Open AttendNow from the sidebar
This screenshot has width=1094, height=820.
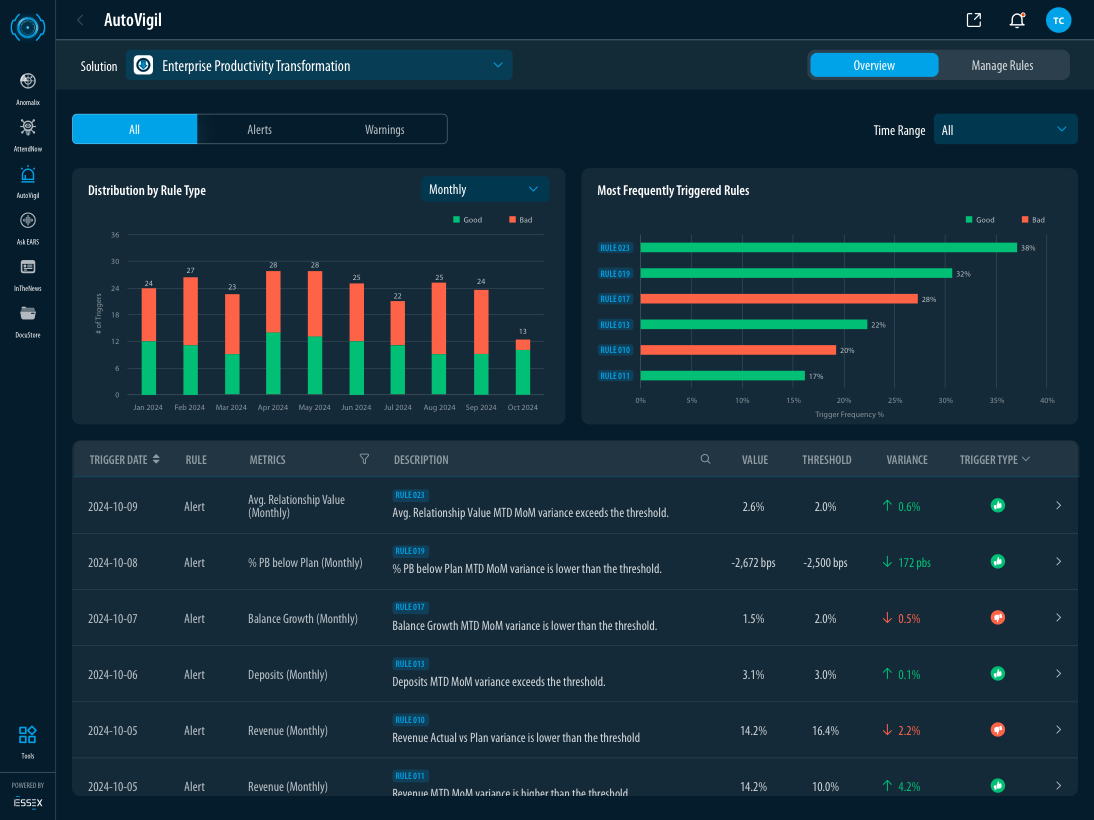27,128
